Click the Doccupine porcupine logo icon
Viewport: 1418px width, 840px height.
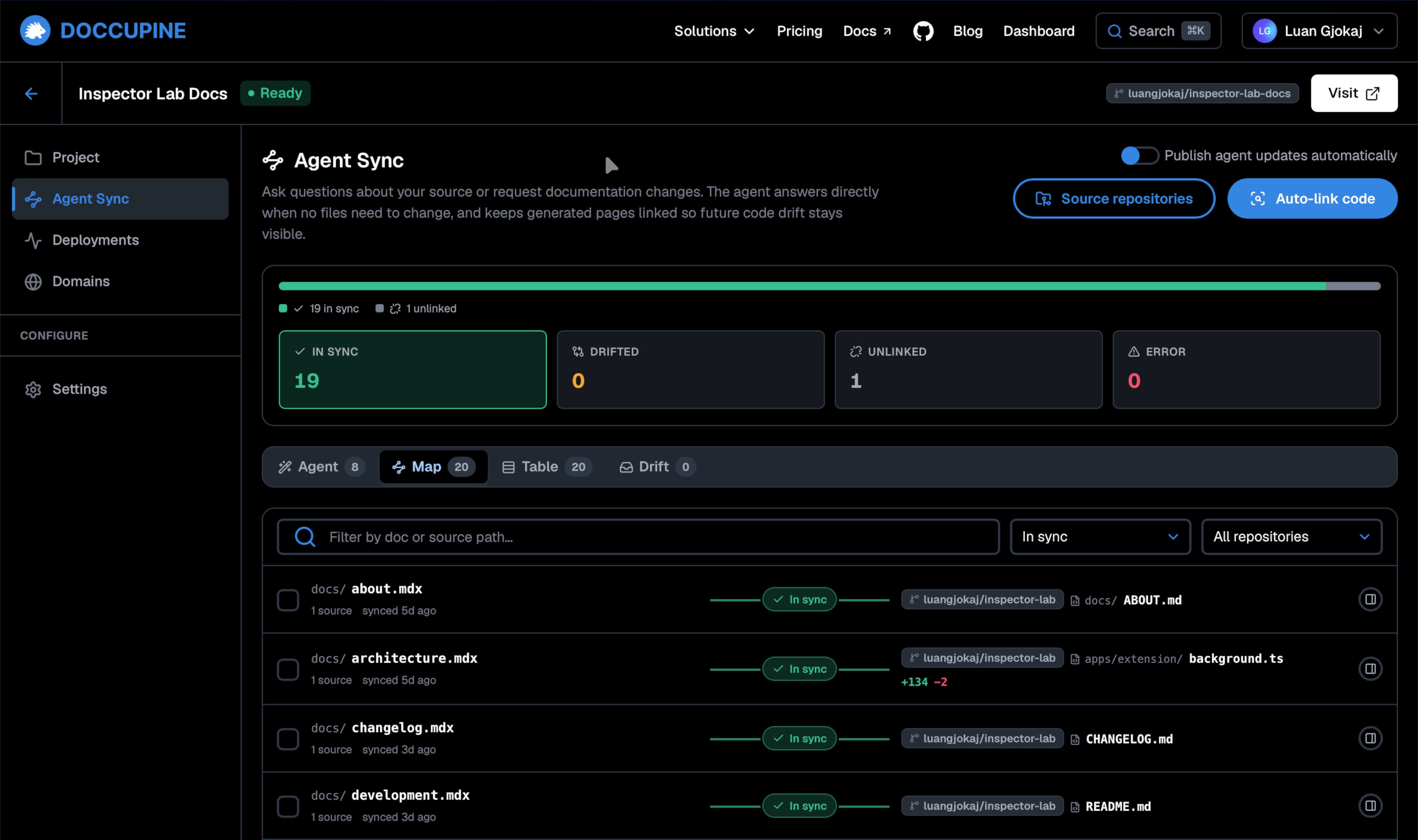(x=35, y=31)
